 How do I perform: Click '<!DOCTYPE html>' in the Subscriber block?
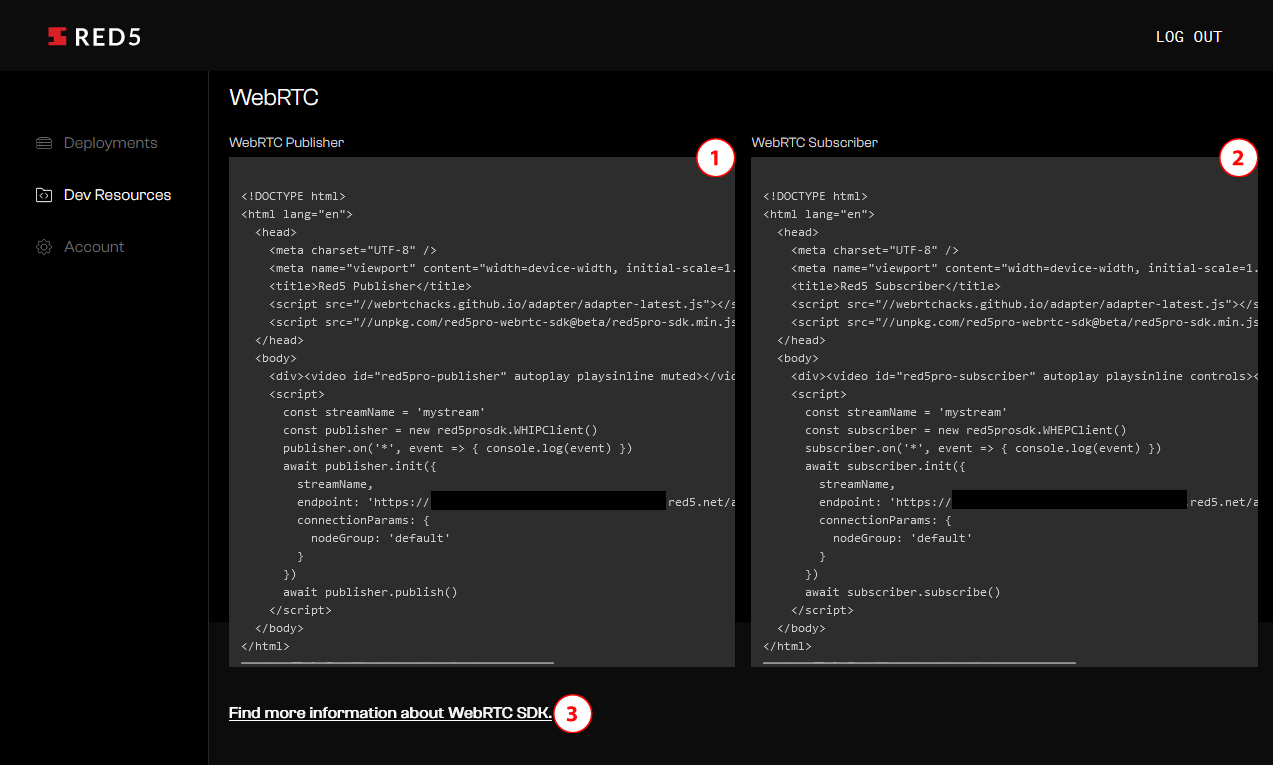815,196
